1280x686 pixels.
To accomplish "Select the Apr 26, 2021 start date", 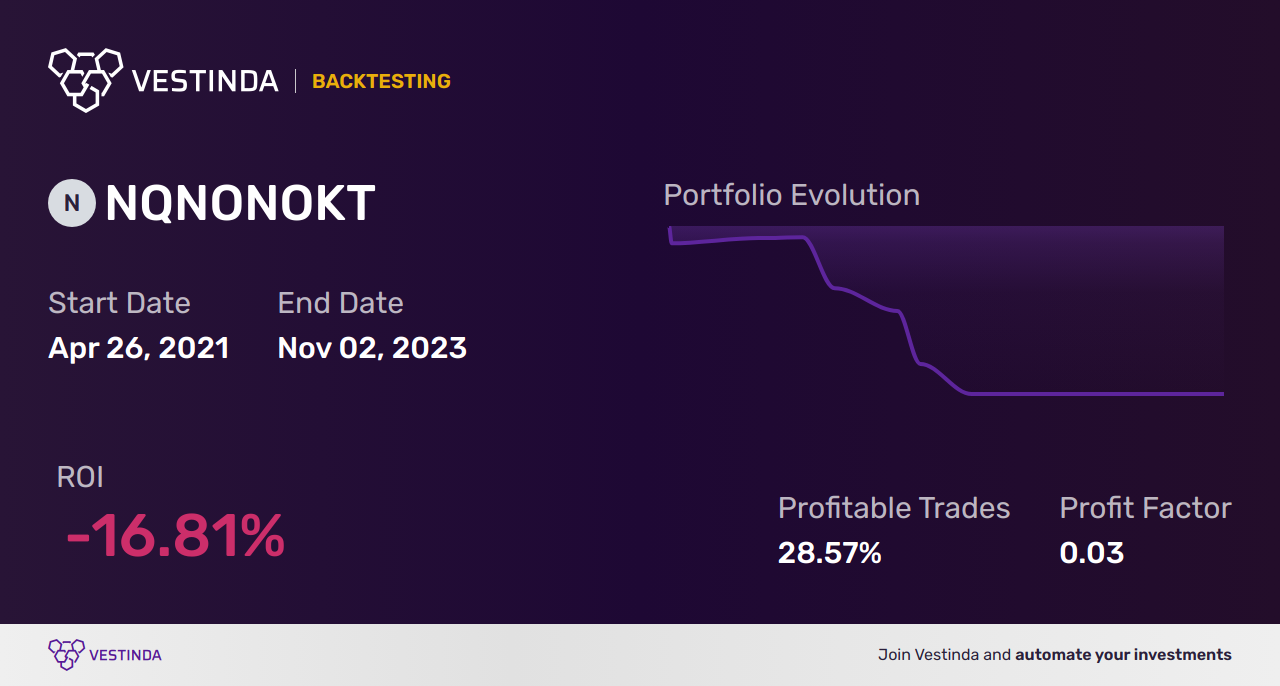I will pyautogui.click(x=139, y=348).
